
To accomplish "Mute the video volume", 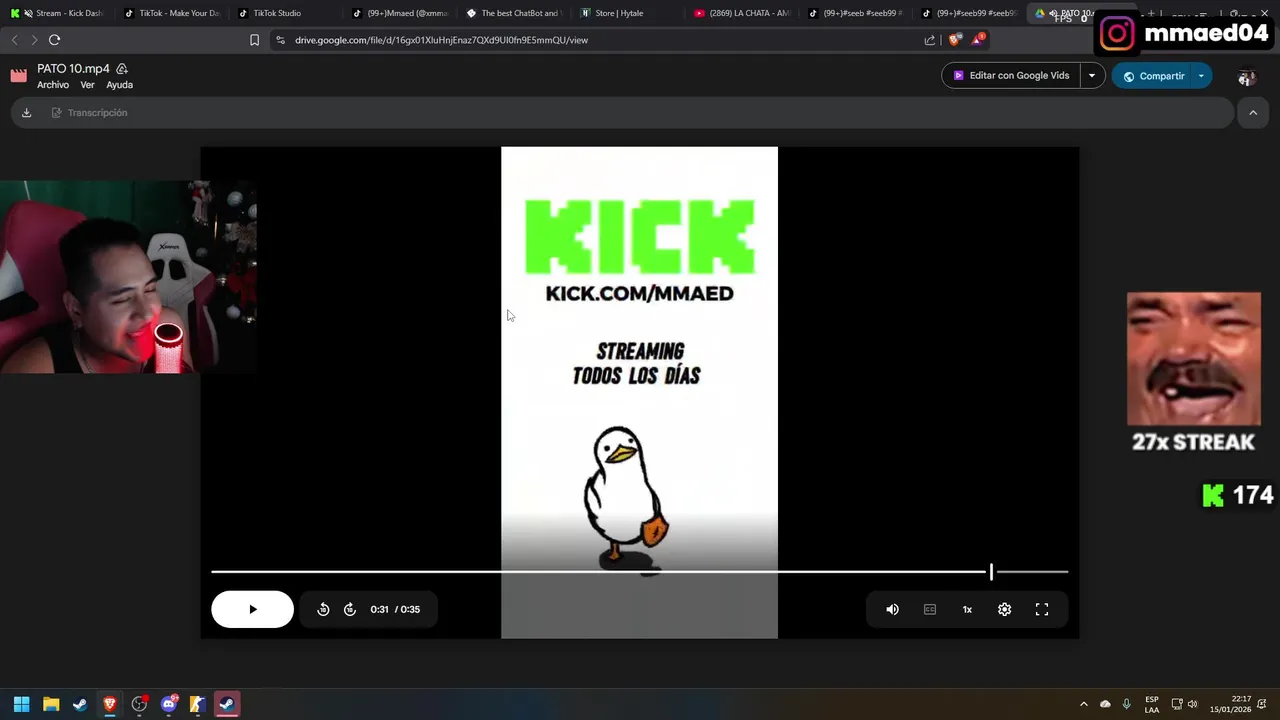I will pos(892,609).
